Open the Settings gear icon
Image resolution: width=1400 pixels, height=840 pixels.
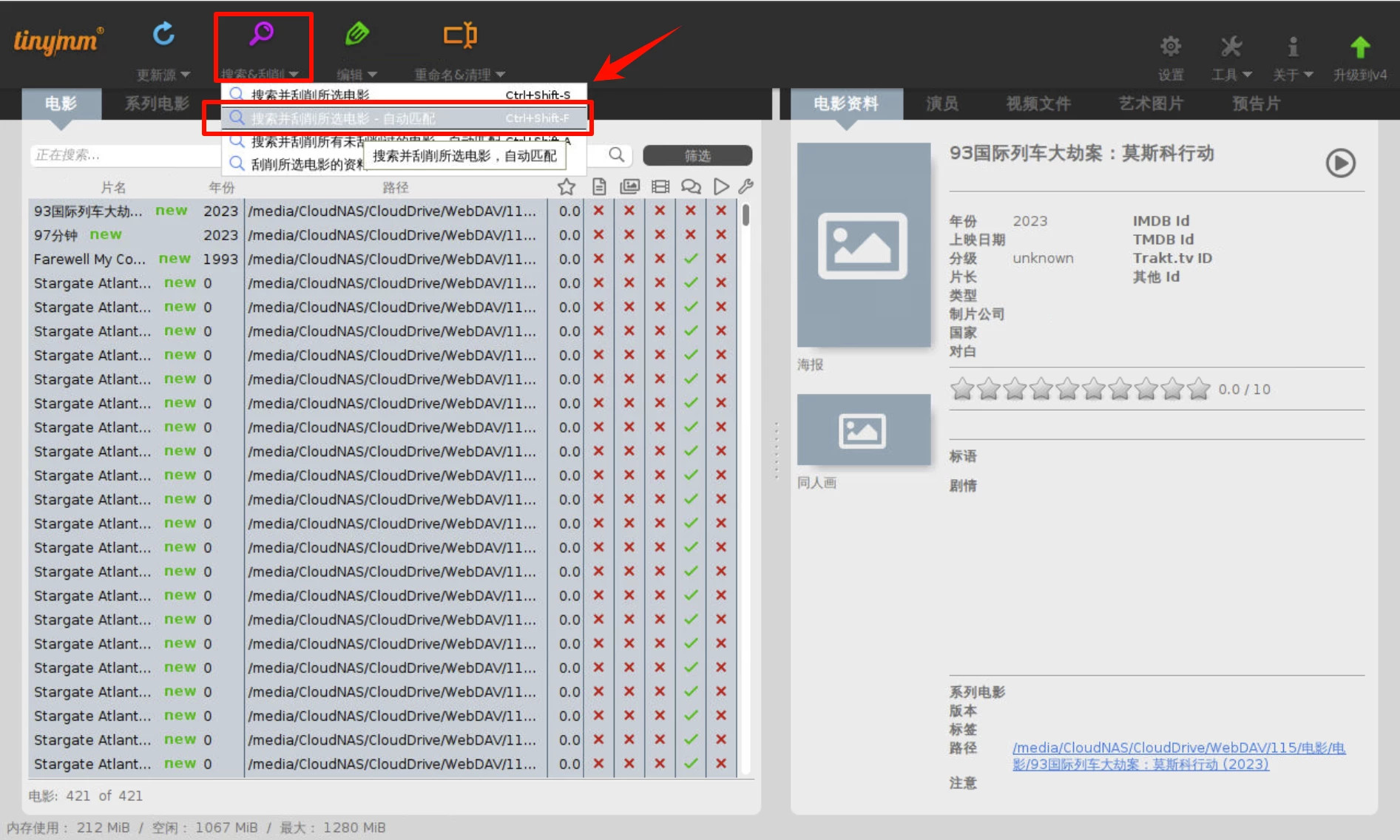1170,47
